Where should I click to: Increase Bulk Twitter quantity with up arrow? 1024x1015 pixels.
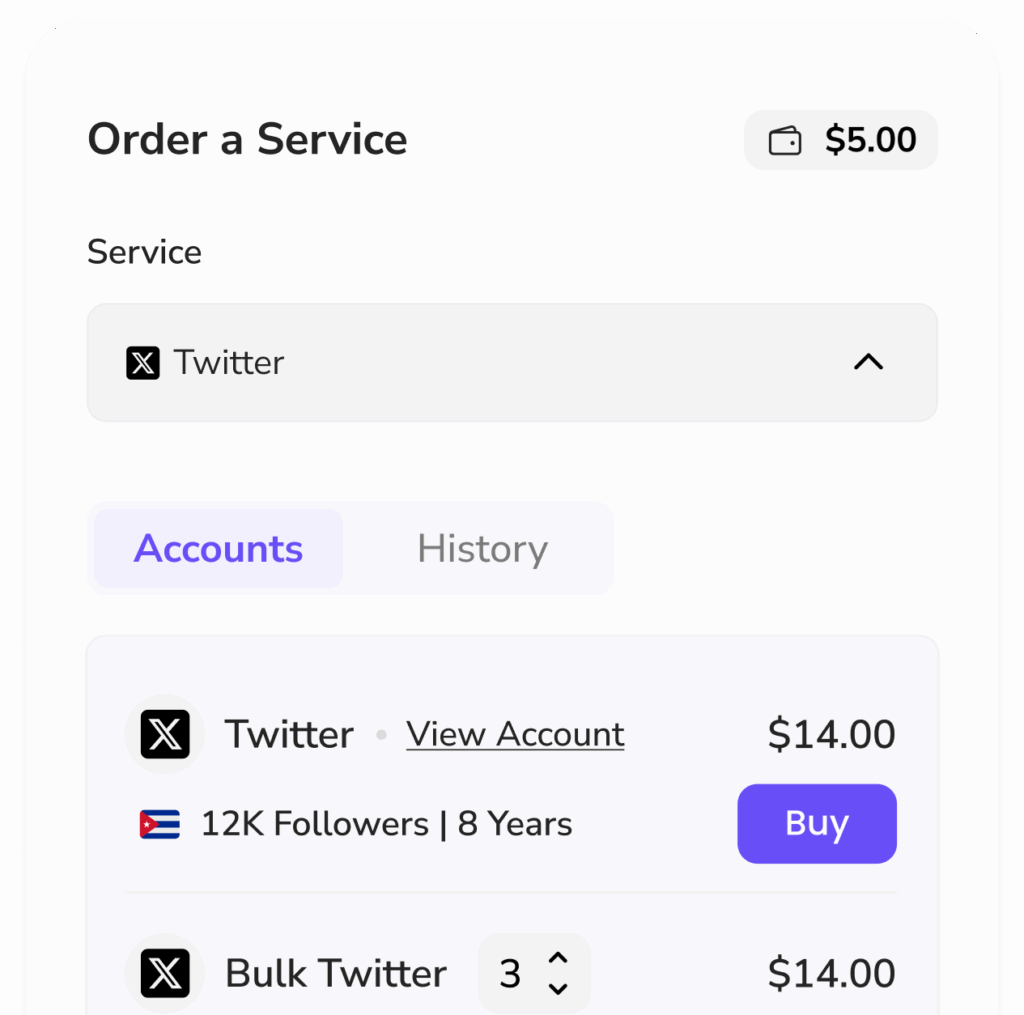click(x=558, y=958)
